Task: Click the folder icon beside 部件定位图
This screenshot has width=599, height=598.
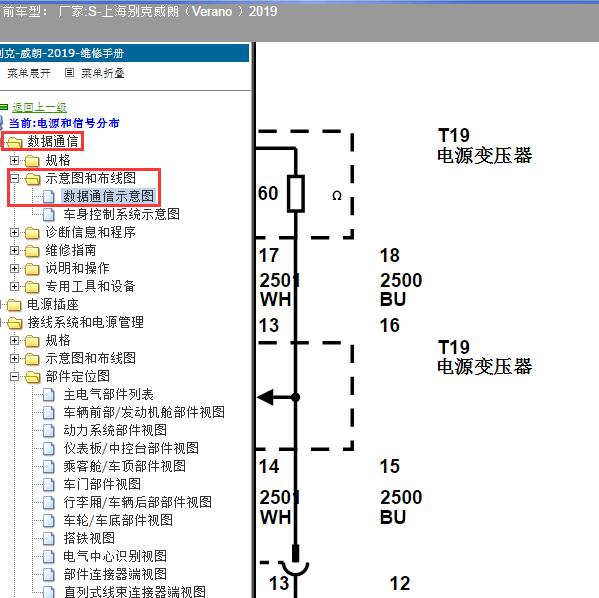Action: coord(32,377)
